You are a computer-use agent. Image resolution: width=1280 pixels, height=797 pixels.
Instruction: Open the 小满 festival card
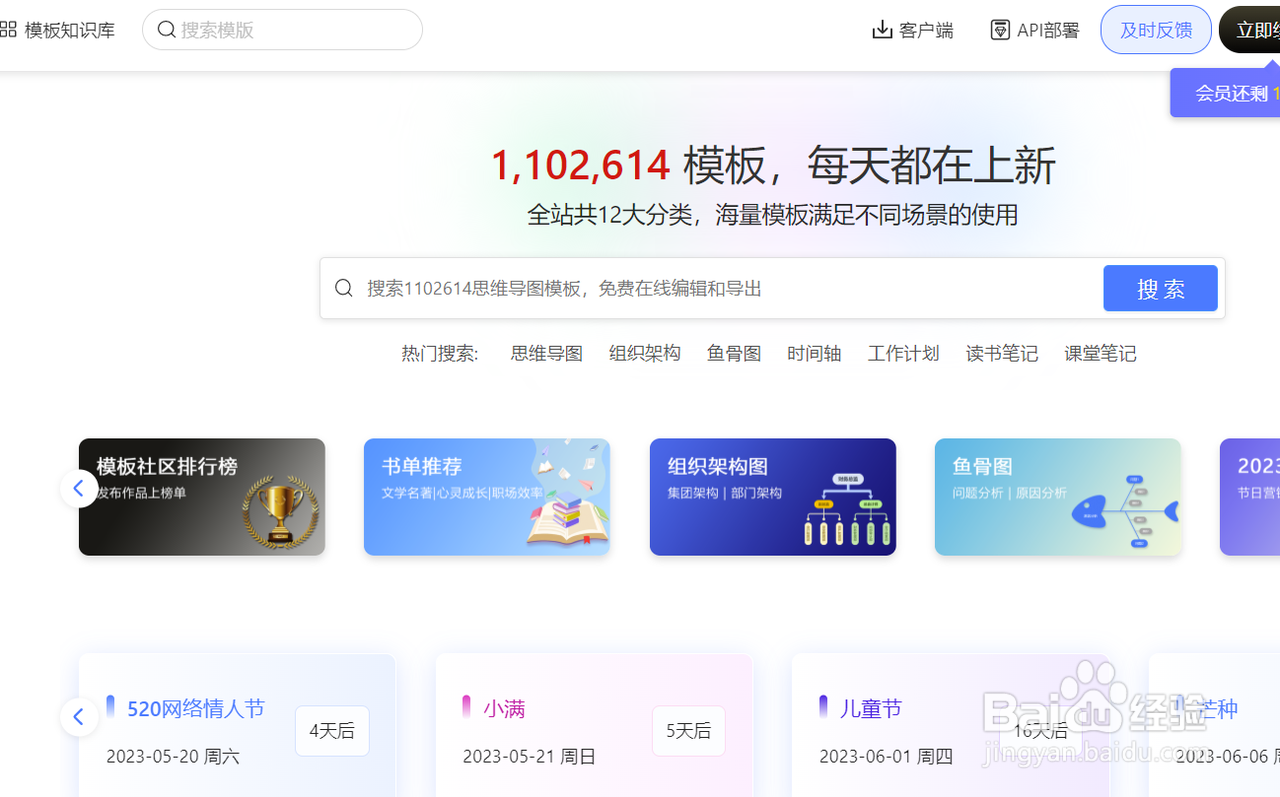[594, 726]
